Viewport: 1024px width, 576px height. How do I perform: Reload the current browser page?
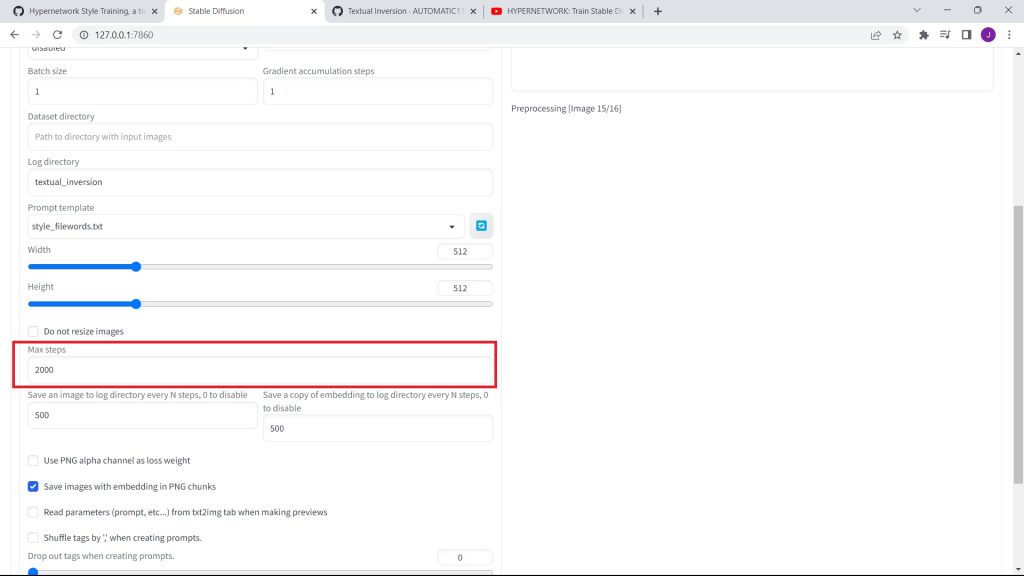57,34
